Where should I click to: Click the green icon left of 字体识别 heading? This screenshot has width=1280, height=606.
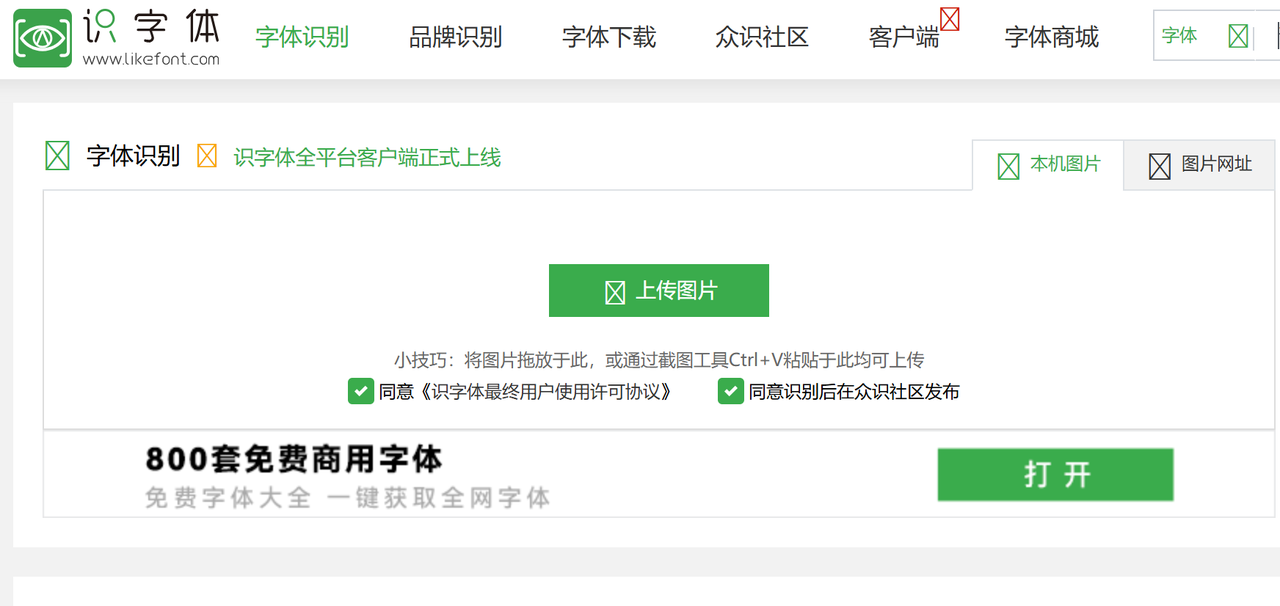pos(58,156)
